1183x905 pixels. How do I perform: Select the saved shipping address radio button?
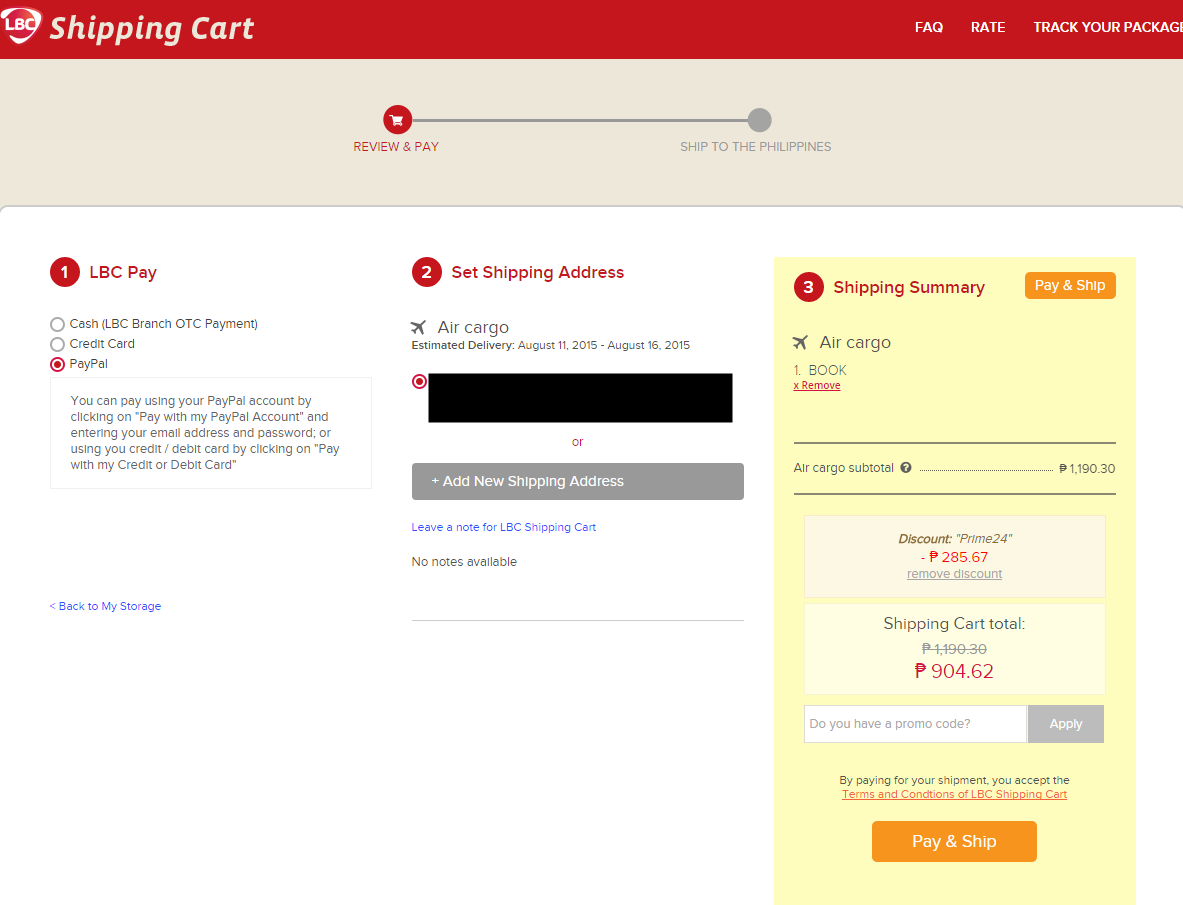pyautogui.click(x=419, y=382)
